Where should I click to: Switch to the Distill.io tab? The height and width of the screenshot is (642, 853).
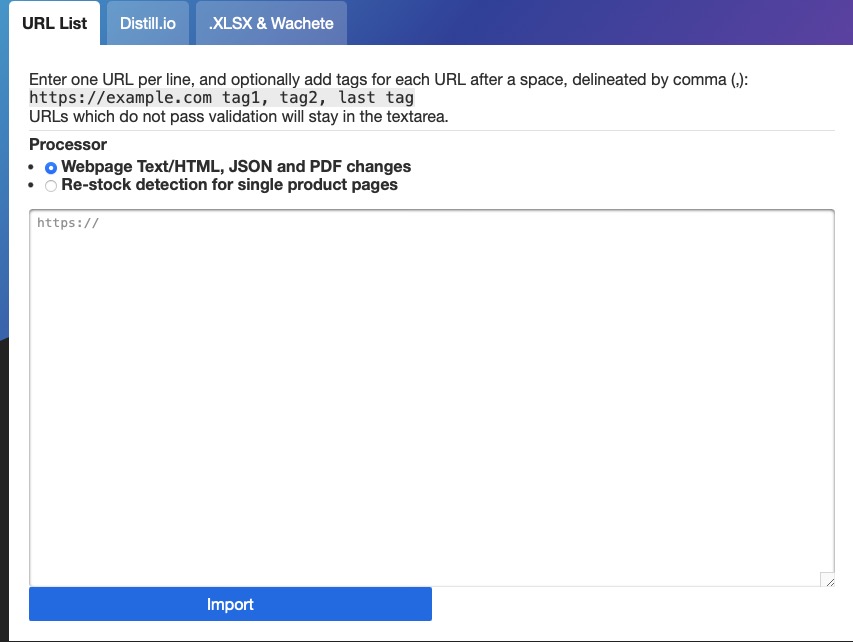point(146,22)
